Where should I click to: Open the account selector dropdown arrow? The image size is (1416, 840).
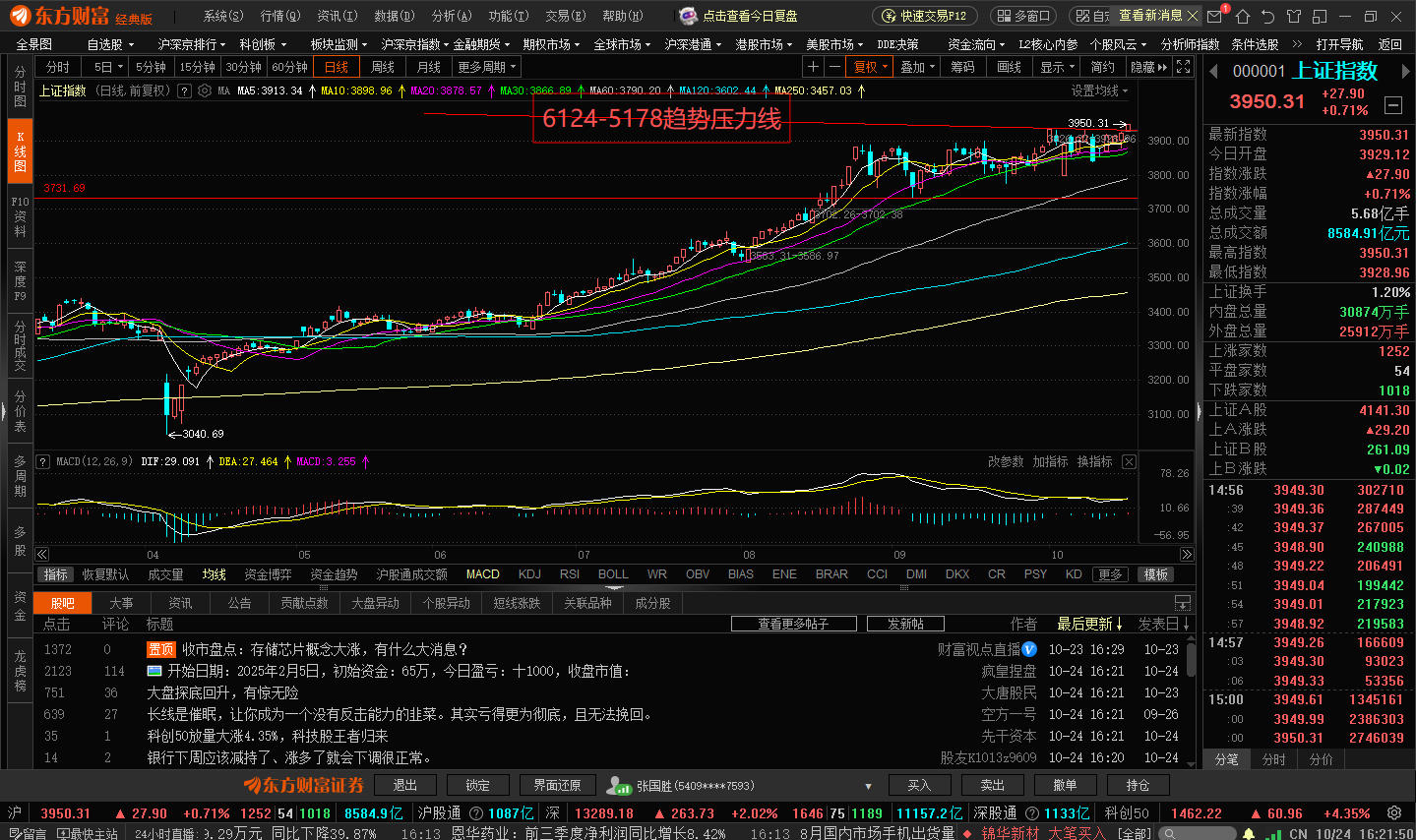pos(869,786)
